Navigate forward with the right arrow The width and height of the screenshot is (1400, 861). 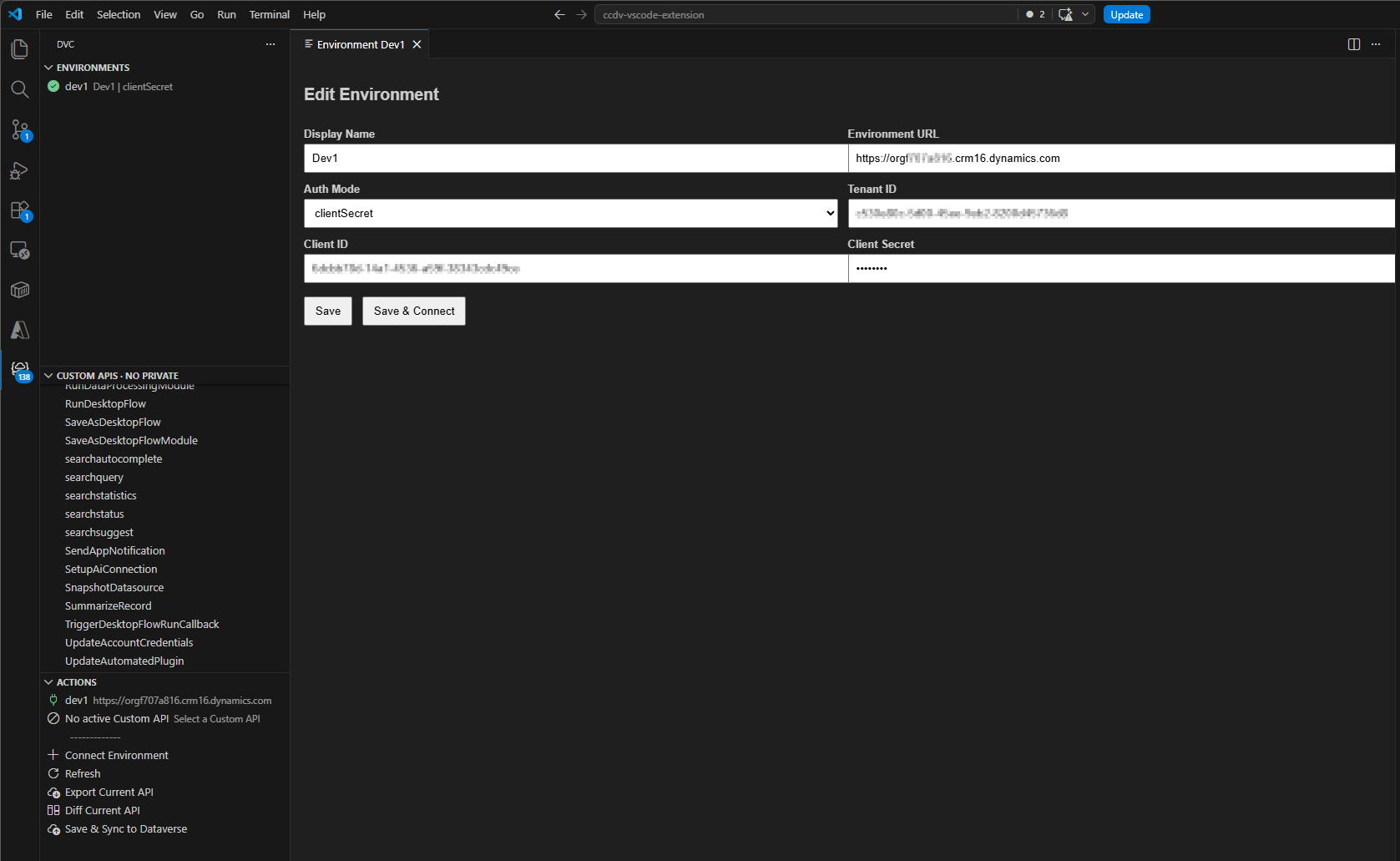pyautogui.click(x=581, y=14)
